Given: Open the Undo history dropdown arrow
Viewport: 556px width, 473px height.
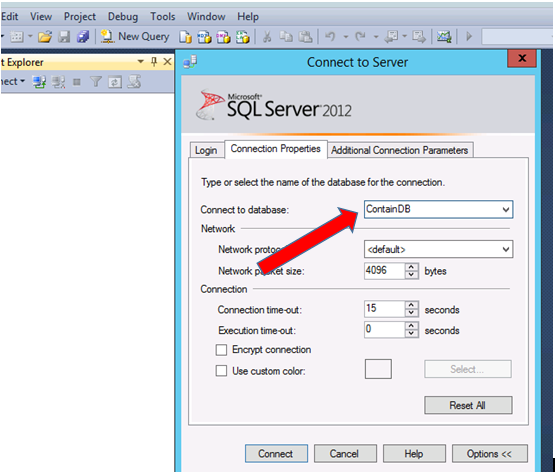Looking at the screenshot, I should [346, 37].
